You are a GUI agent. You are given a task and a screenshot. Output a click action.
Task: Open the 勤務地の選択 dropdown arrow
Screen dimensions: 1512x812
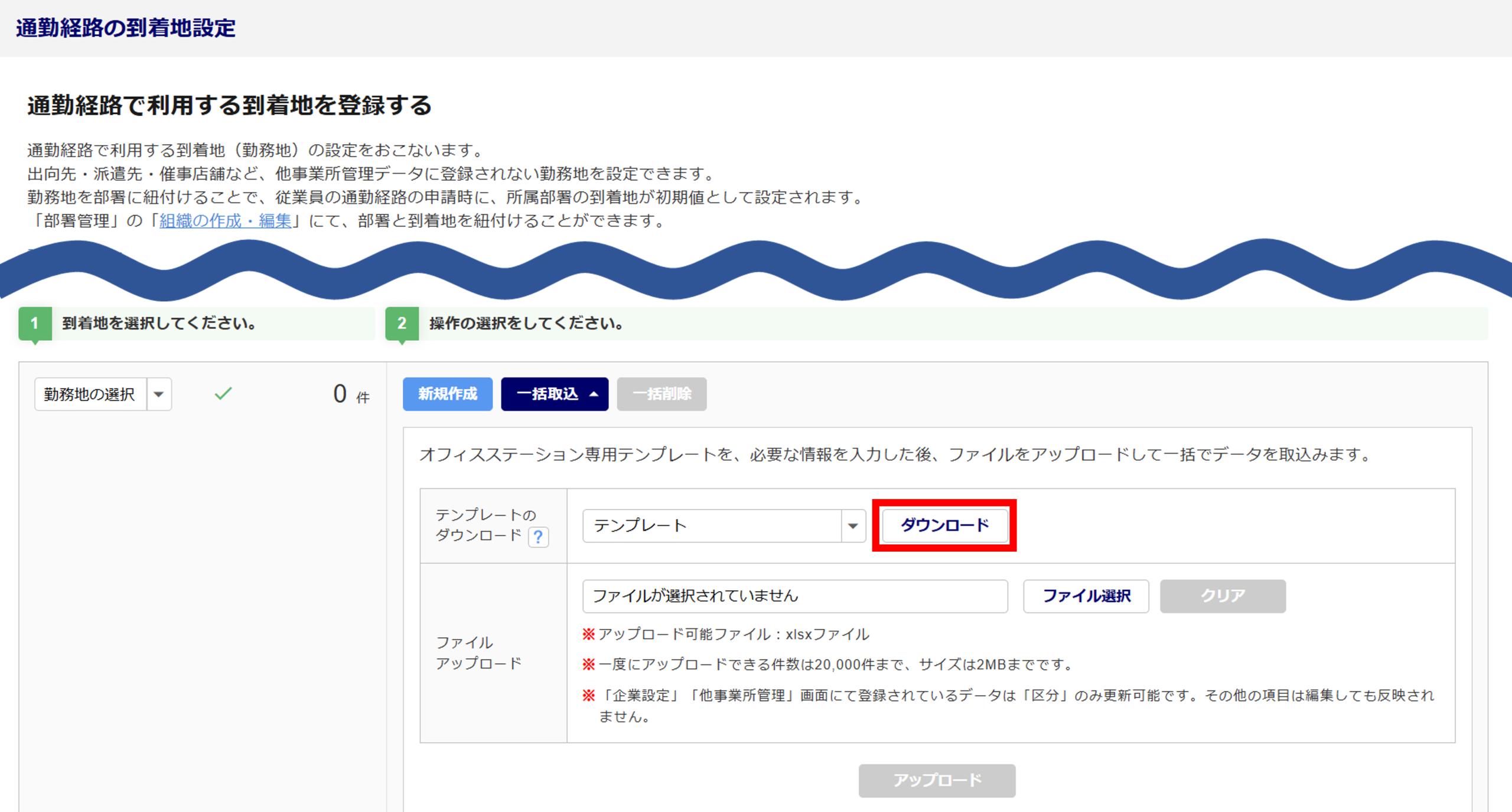tap(159, 394)
